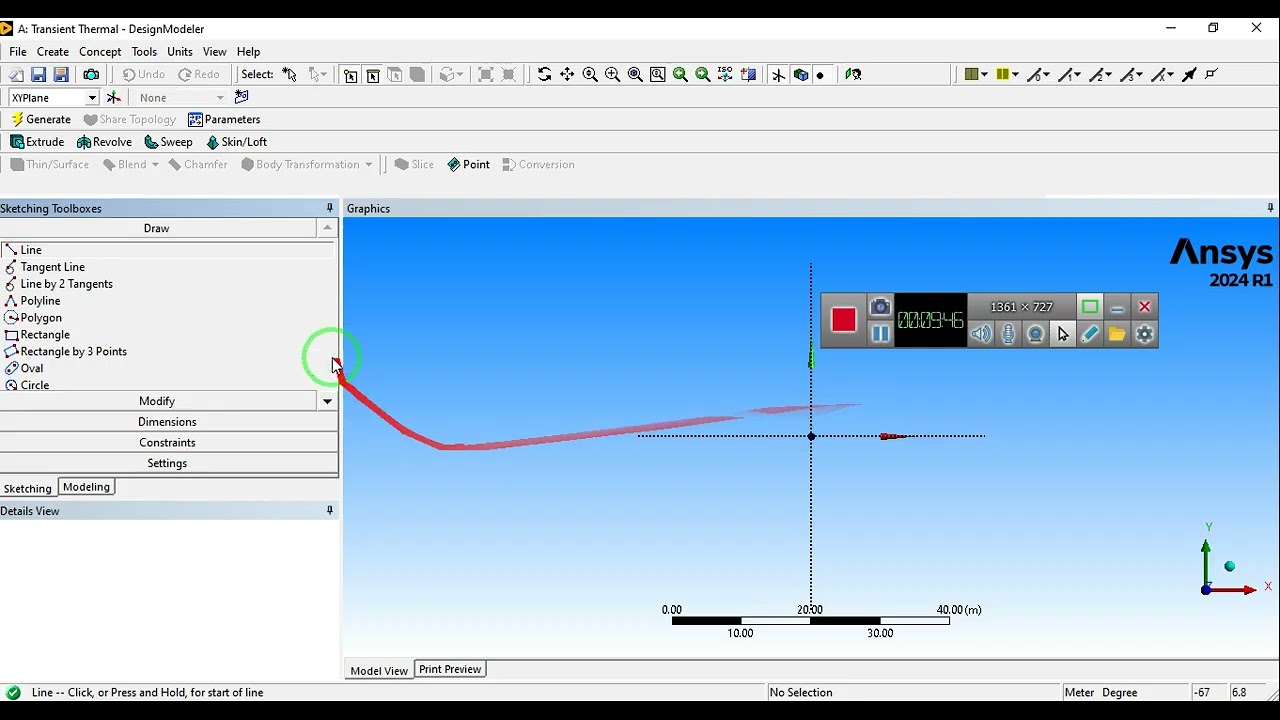Toggle display points dot icon
This screenshot has height=720, width=1280.
coord(820,75)
